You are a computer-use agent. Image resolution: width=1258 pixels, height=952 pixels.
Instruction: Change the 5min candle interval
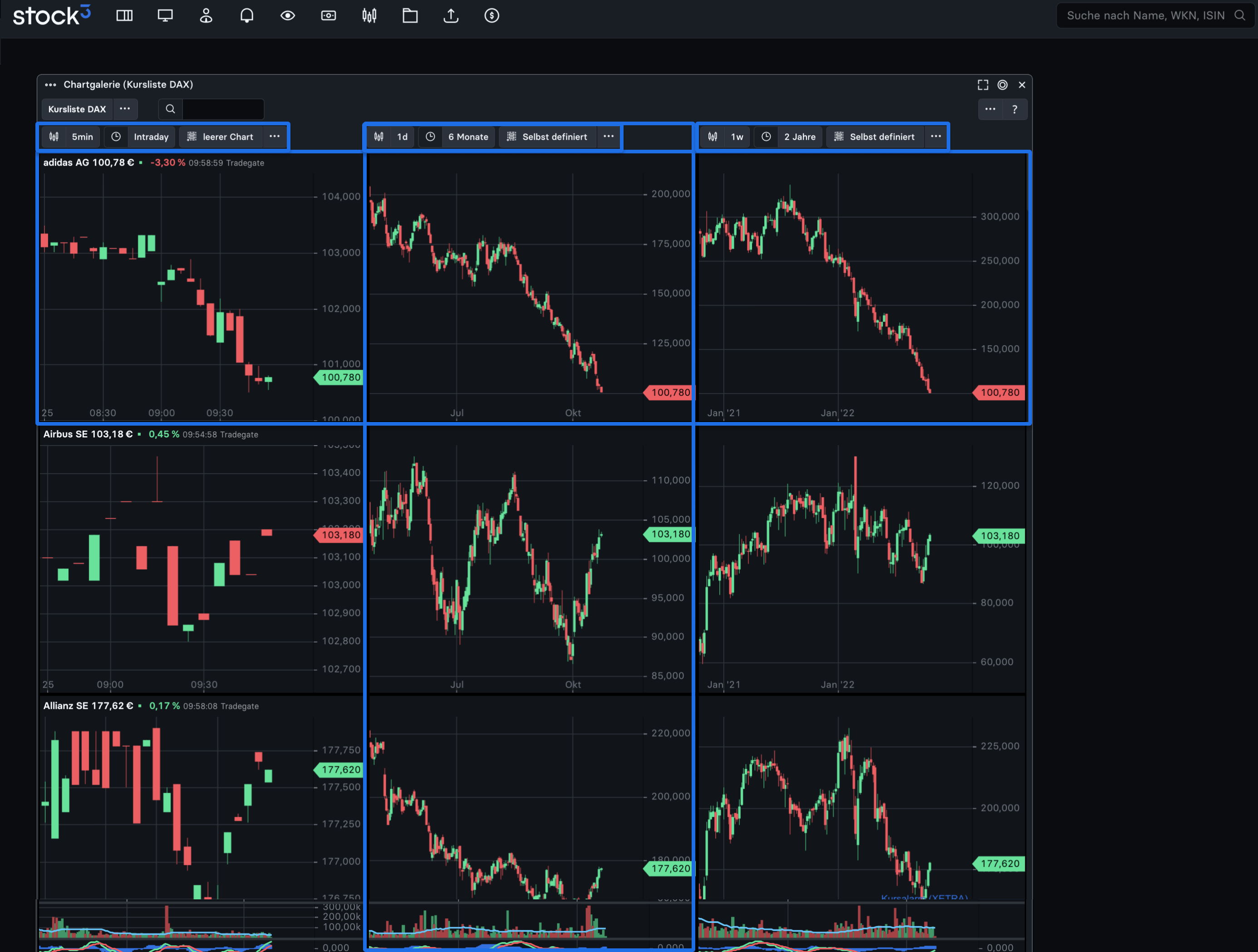click(x=83, y=137)
